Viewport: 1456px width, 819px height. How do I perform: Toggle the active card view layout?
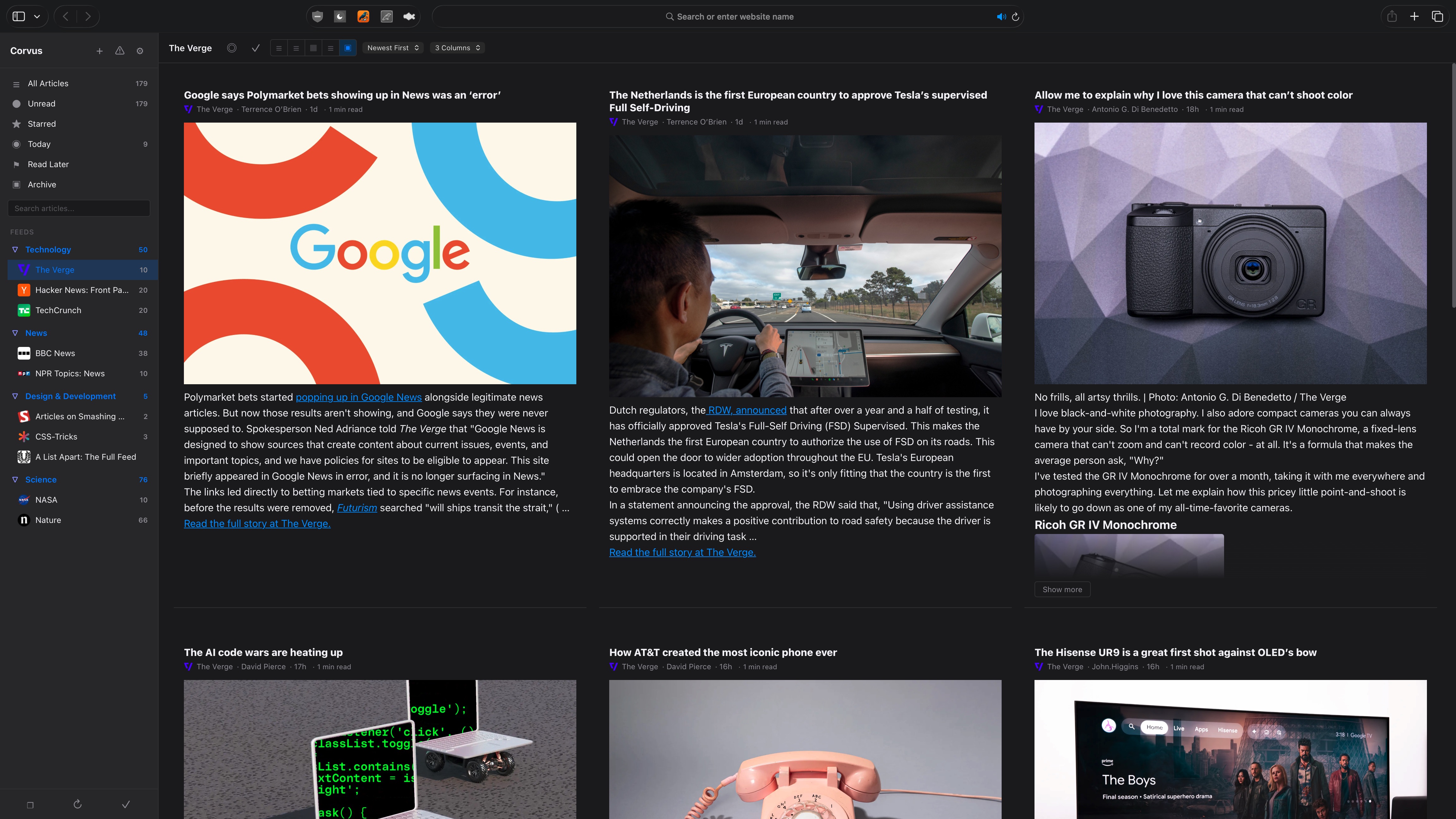pos(348,48)
